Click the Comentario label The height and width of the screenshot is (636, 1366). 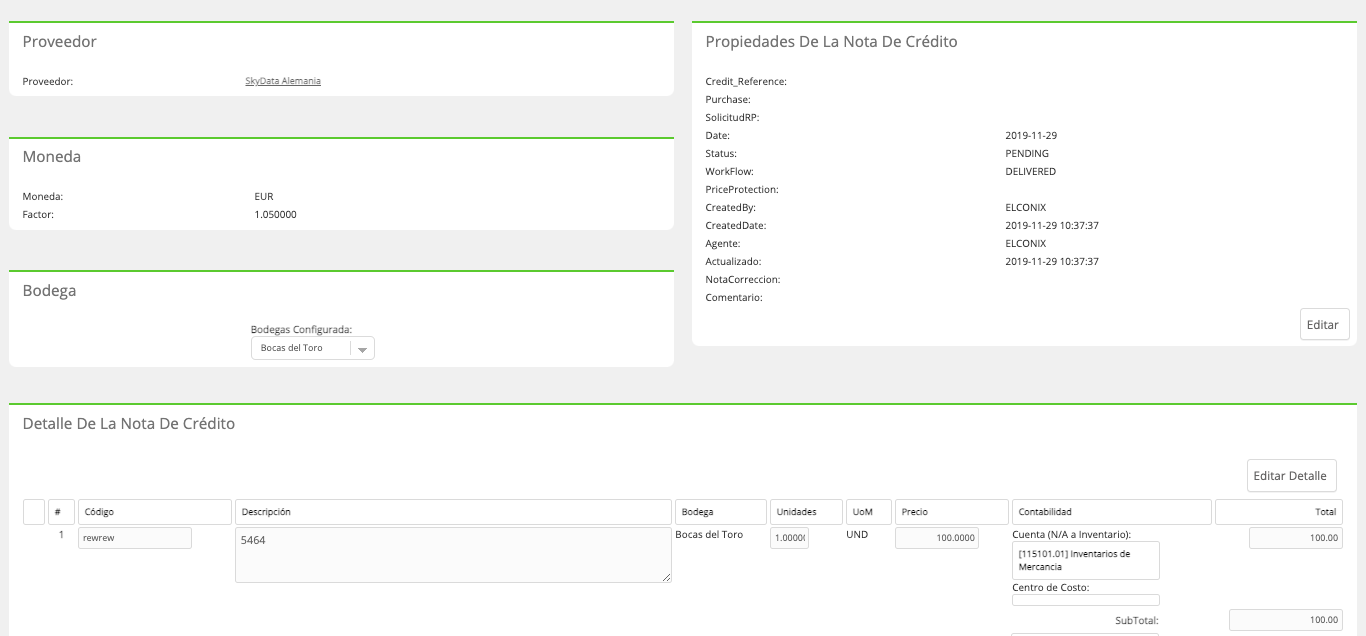click(x=734, y=298)
